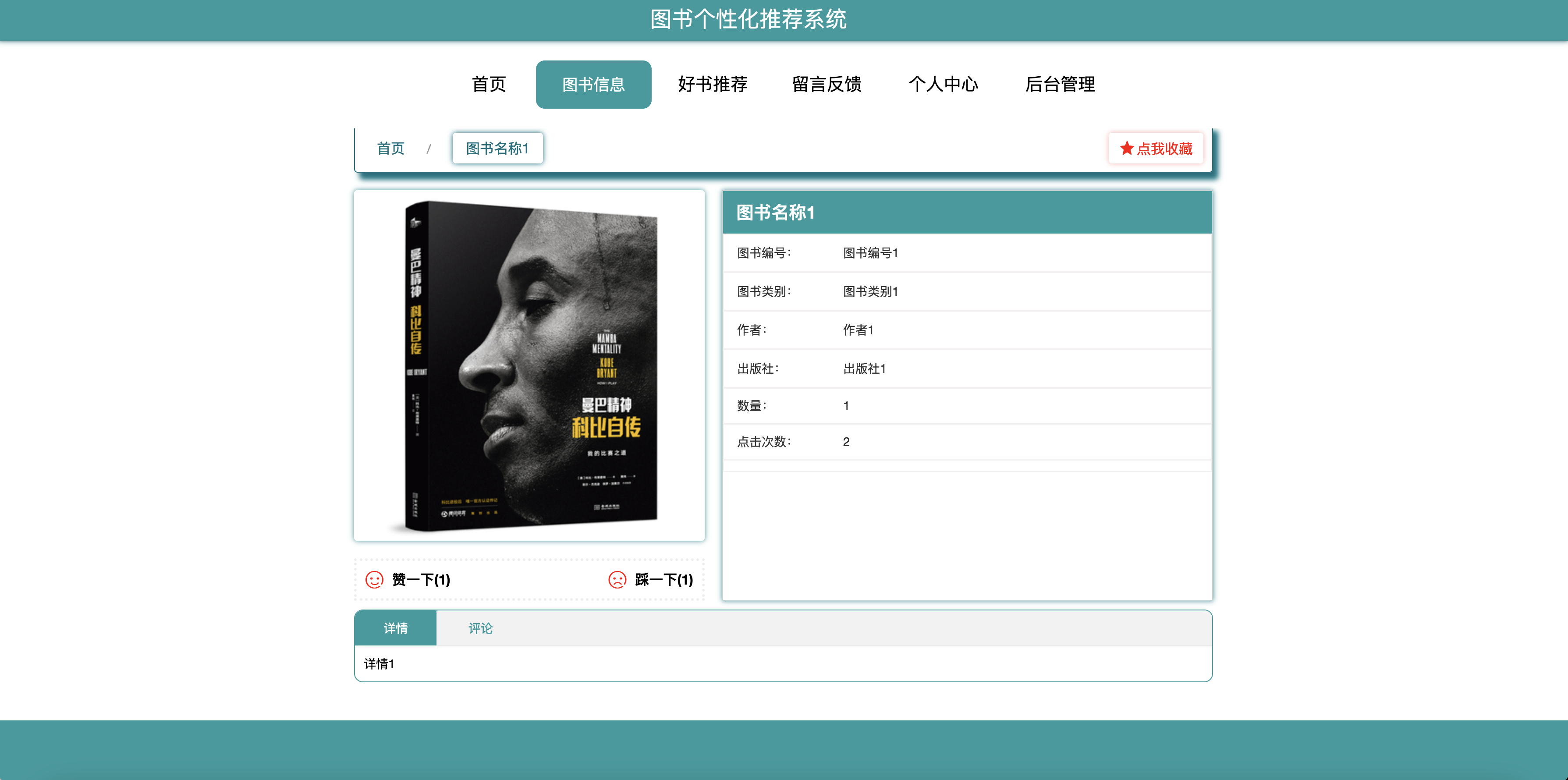This screenshot has height=780, width=1568.
Task: Open 留言反馈 from the navigation bar
Action: 827,85
